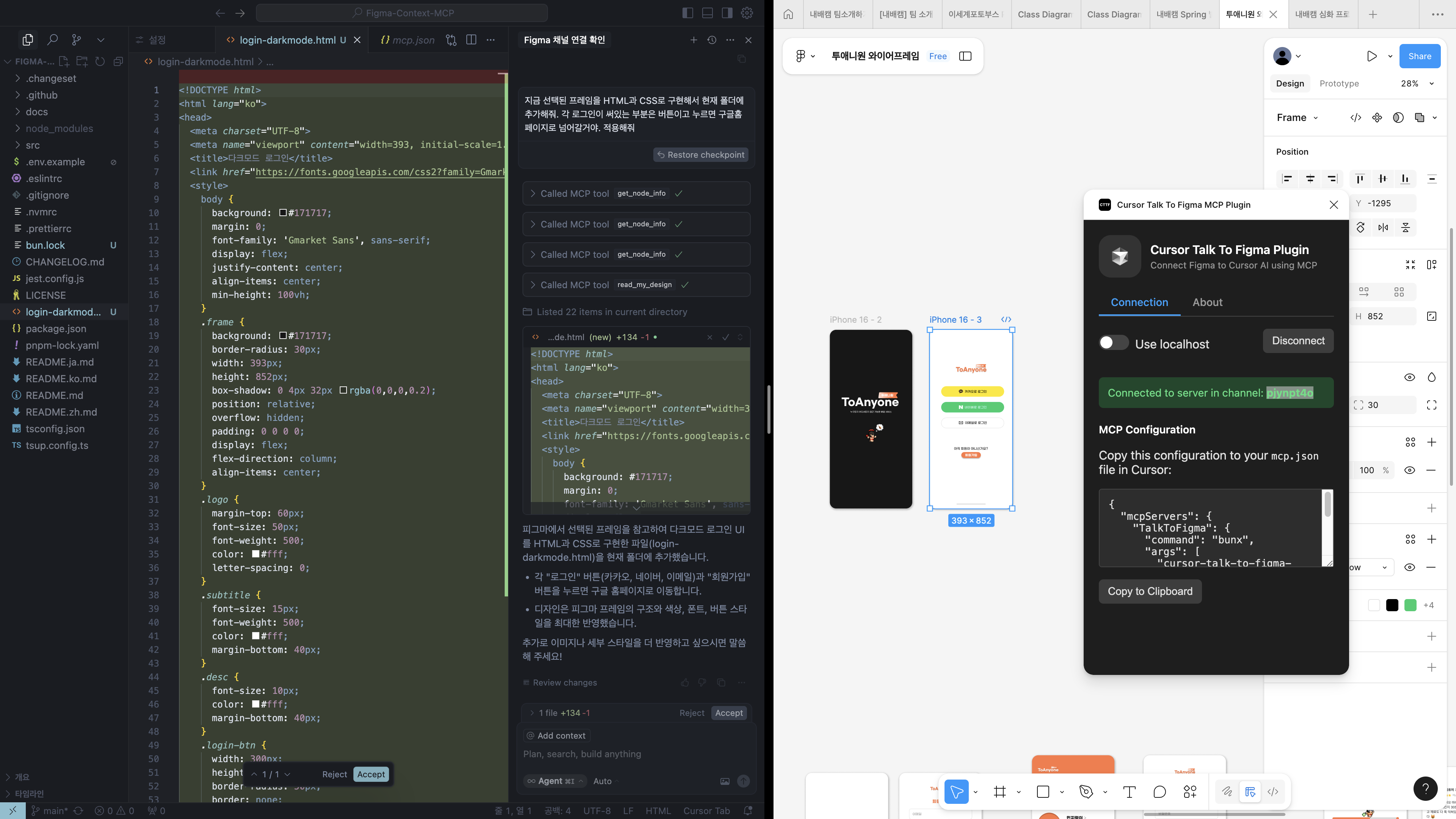
Task: Click Figma present play icon
Action: (1371, 56)
